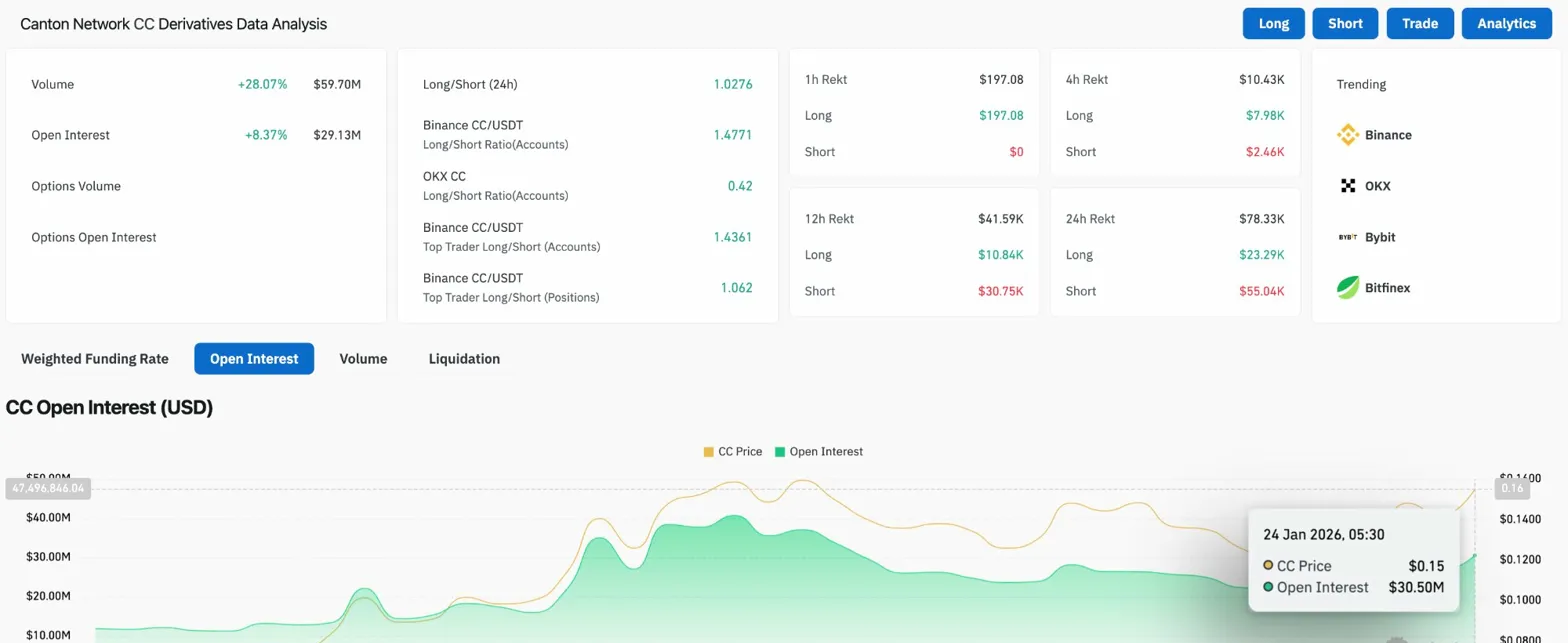The image size is (1568, 643).
Task: Switch to Weighted Funding Rate tab
Action: [95, 359]
